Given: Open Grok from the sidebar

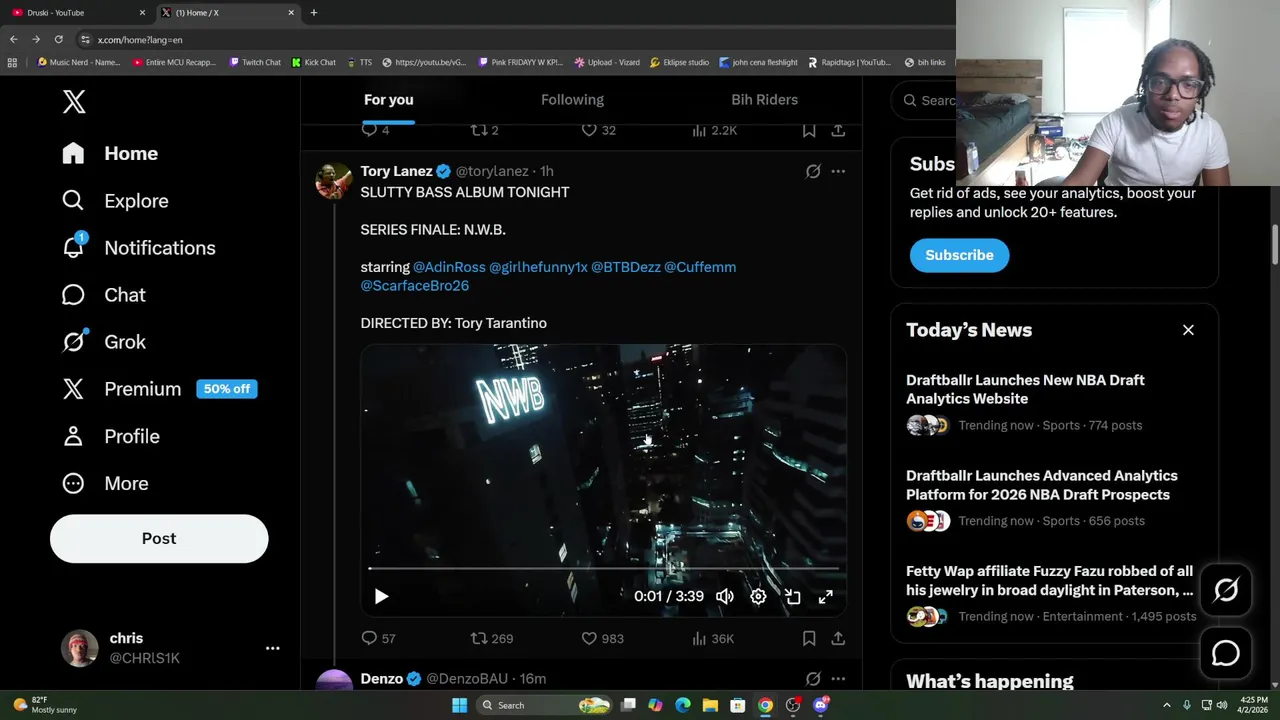Looking at the screenshot, I should click(104, 342).
